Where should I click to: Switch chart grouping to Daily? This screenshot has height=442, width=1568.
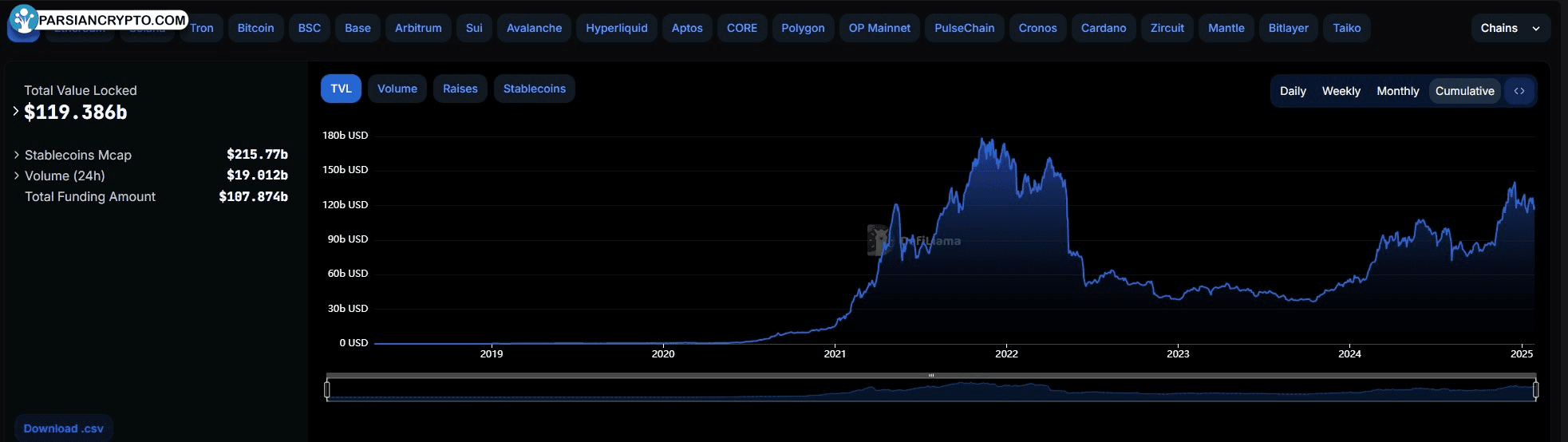1293,91
